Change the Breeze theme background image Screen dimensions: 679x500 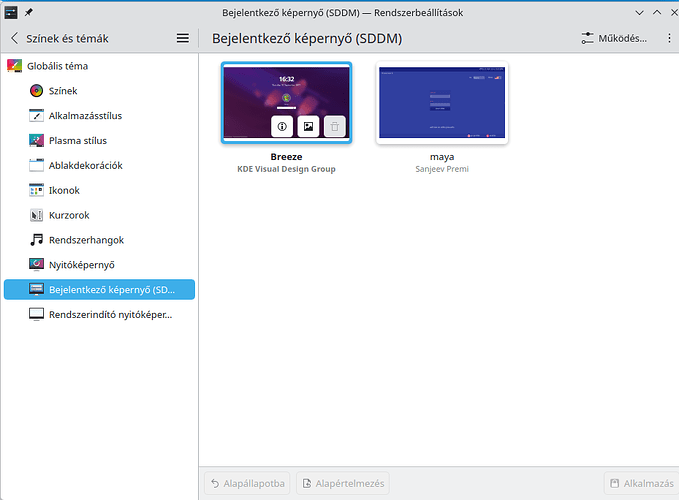click(x=309, y=127)
